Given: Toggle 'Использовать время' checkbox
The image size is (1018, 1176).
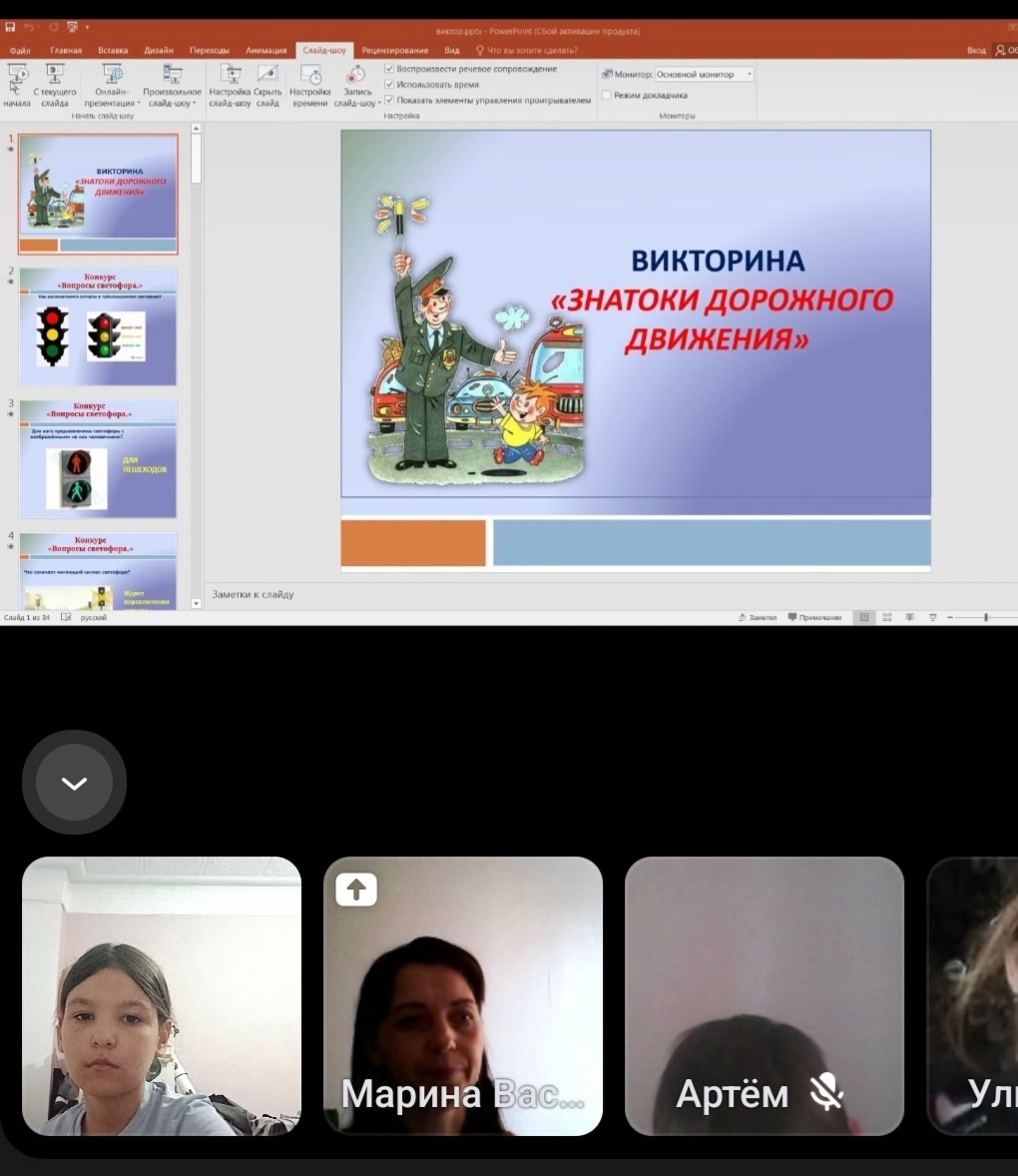Looking at the screenshot, I should [389, 84].
